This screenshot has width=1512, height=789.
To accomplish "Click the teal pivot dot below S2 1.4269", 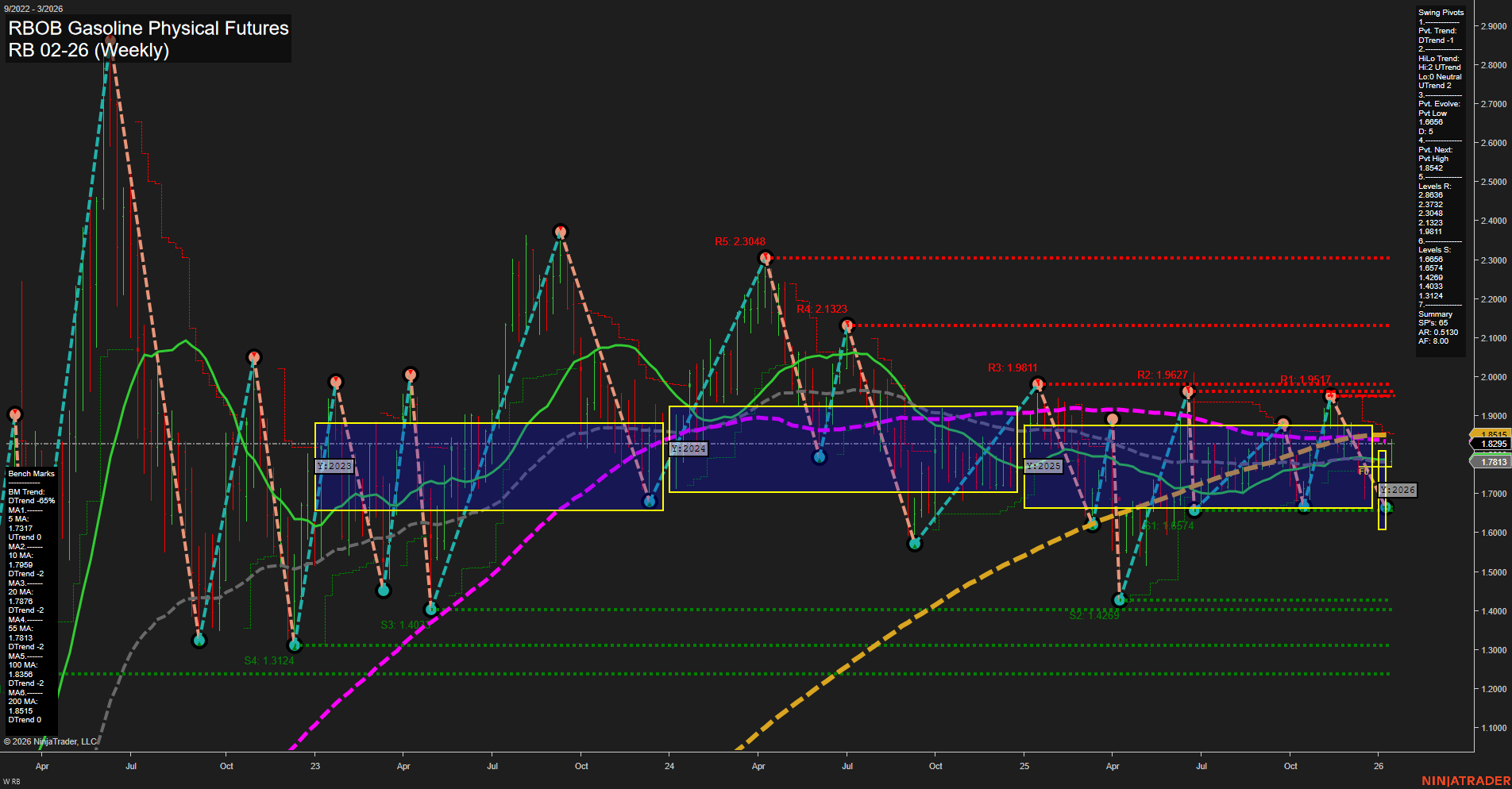I will 1120,600.
